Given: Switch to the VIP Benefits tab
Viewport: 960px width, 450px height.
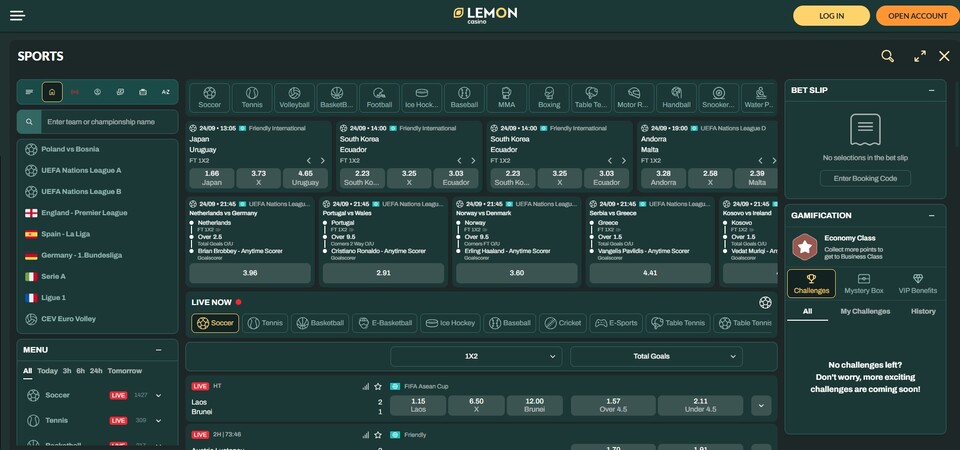Looking at the screenshot, I should coord(917,283).
